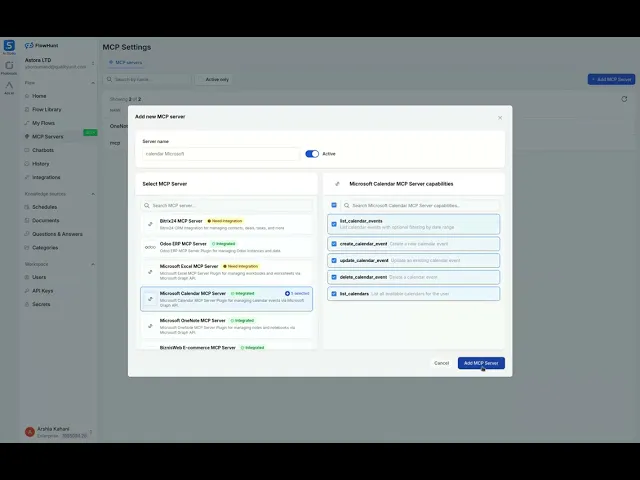The width and height of the screenshot is (640, 480).
Task: Click the Search Microsoft Calendar capabilities field
Action: pyautogui.click(x=420, y=205)
